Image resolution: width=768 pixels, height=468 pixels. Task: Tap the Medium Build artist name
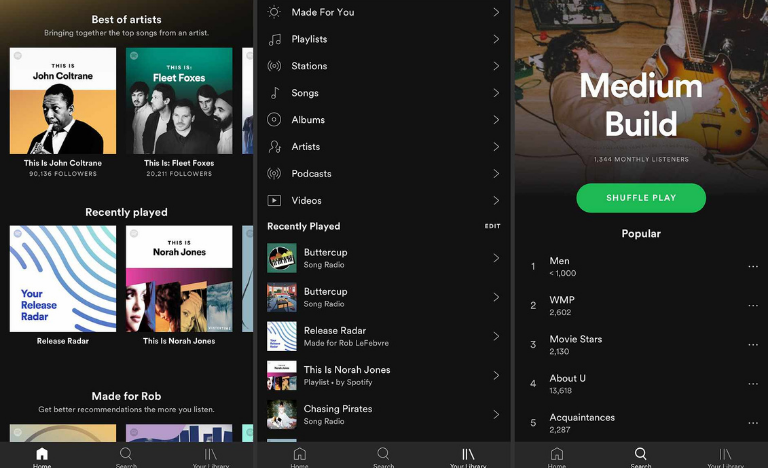point(641,104)
